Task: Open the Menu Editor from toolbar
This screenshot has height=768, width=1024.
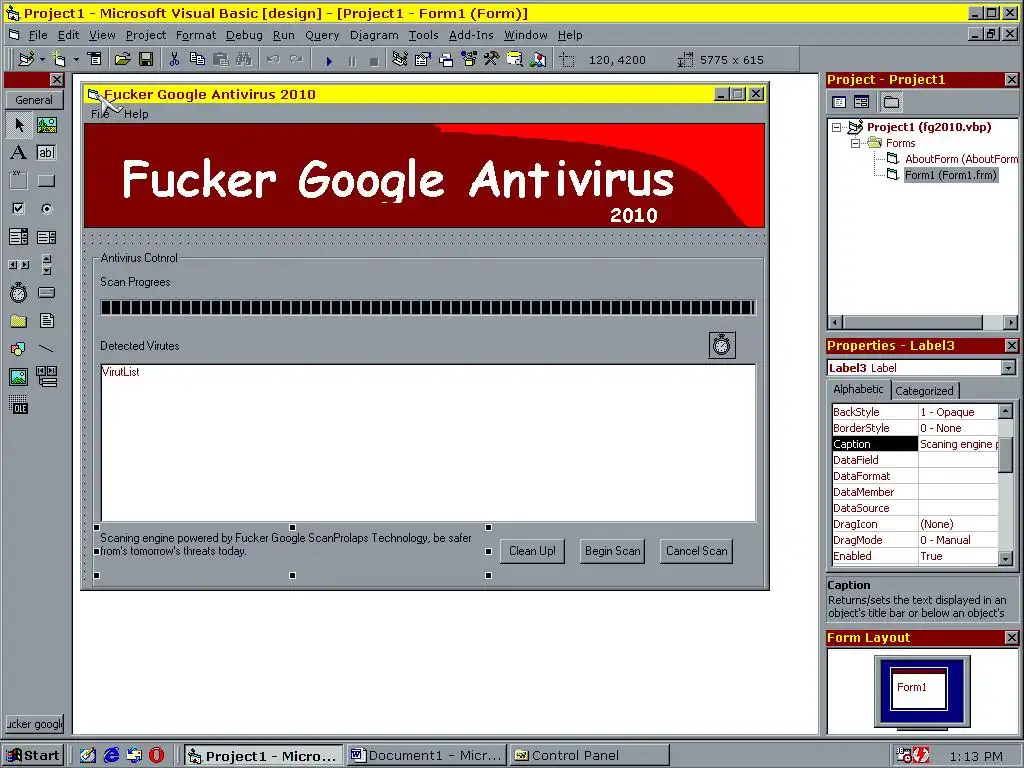Action: pos(95,59)
